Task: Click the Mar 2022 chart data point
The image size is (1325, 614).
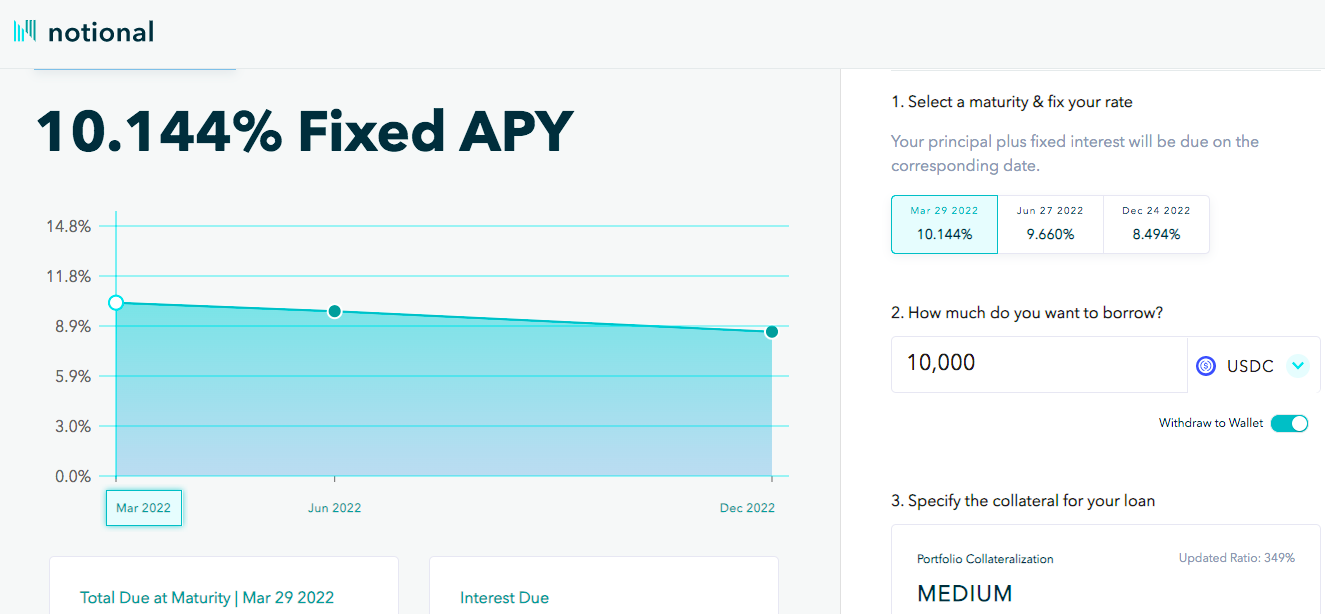Action: (116, 302)
